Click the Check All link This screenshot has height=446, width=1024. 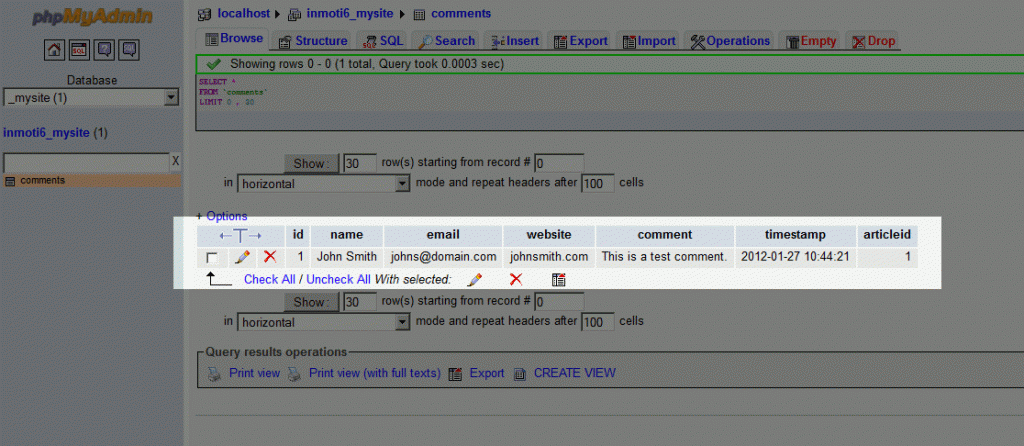(x=269, y=280)
